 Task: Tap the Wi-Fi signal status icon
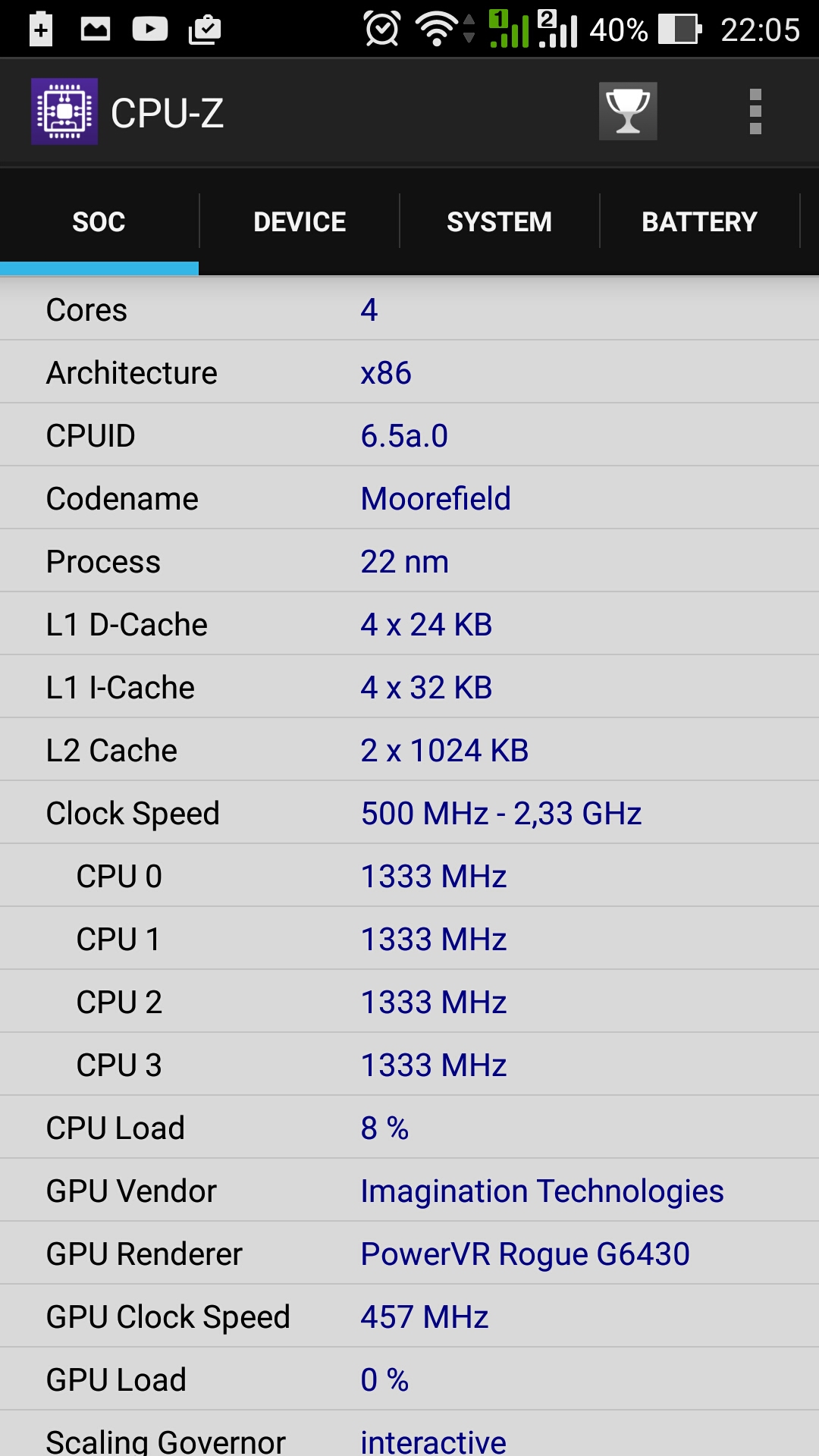(438, 29)
